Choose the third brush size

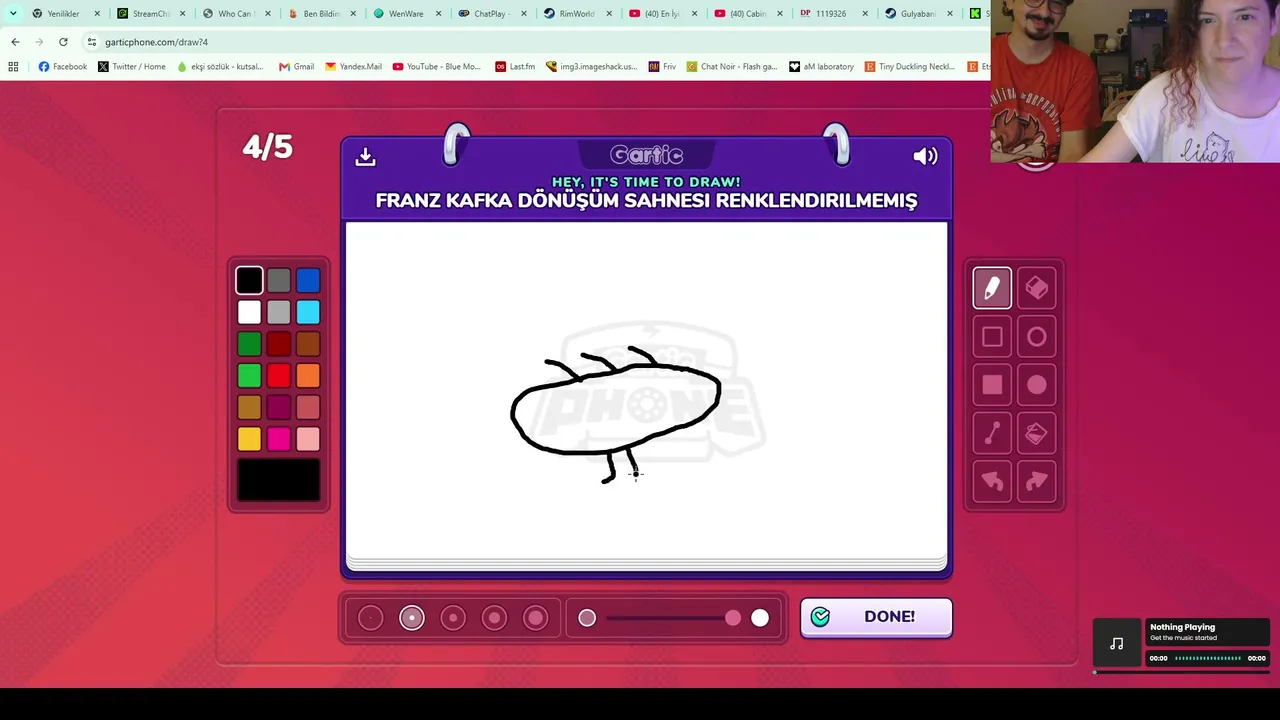pyautogui.click(x=453, y=618)
